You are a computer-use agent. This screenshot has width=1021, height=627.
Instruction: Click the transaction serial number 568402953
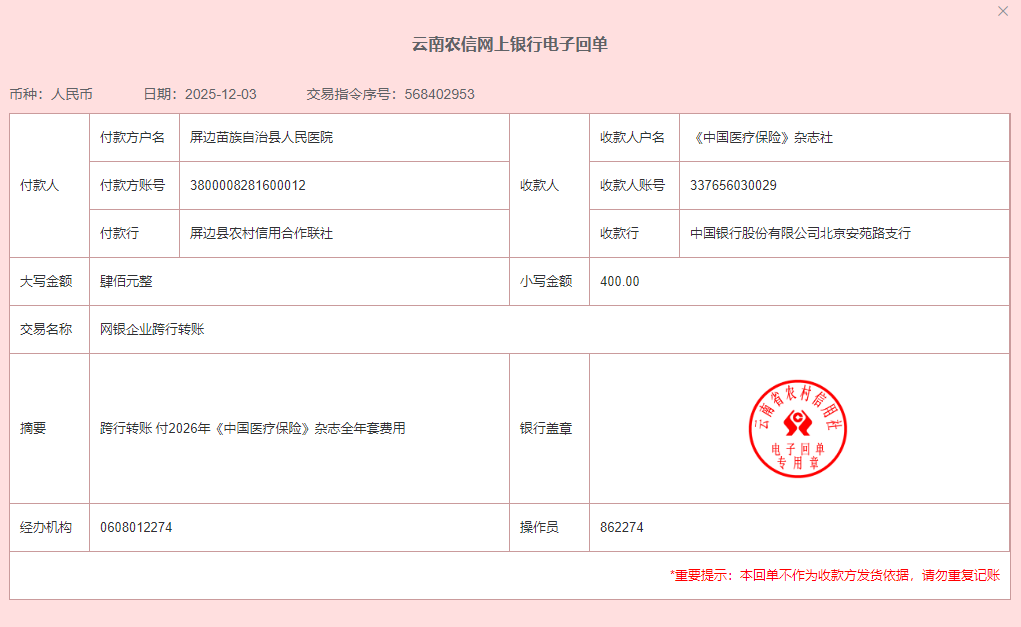(439, 94)
